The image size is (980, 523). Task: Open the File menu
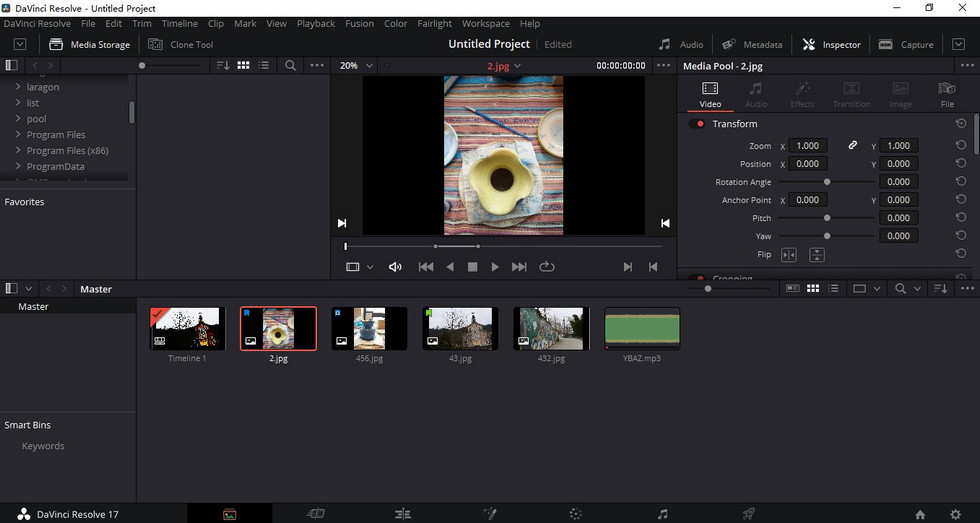(88, 24)
